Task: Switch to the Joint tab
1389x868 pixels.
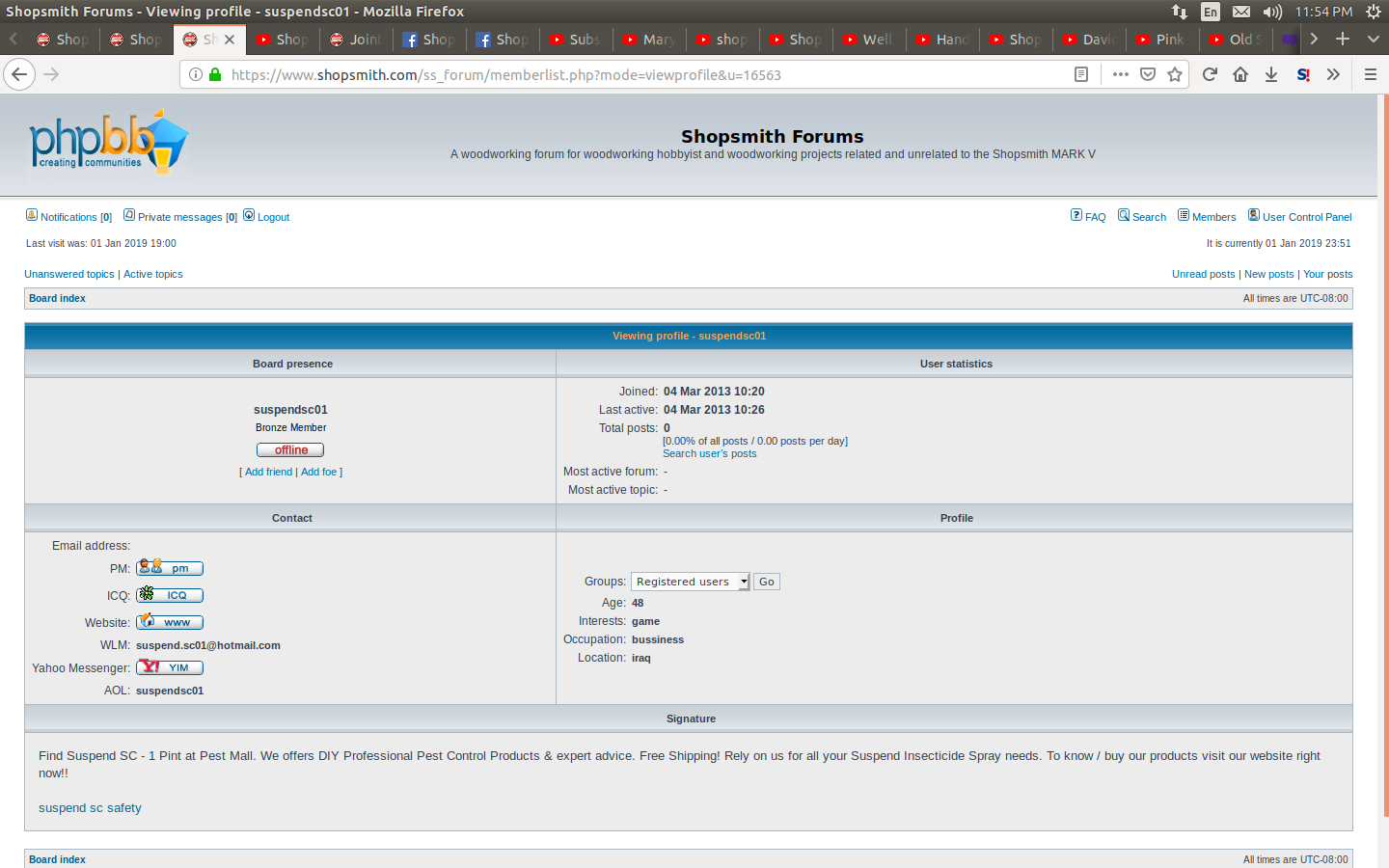Action: pyautogui.click(x=357, y=40)
